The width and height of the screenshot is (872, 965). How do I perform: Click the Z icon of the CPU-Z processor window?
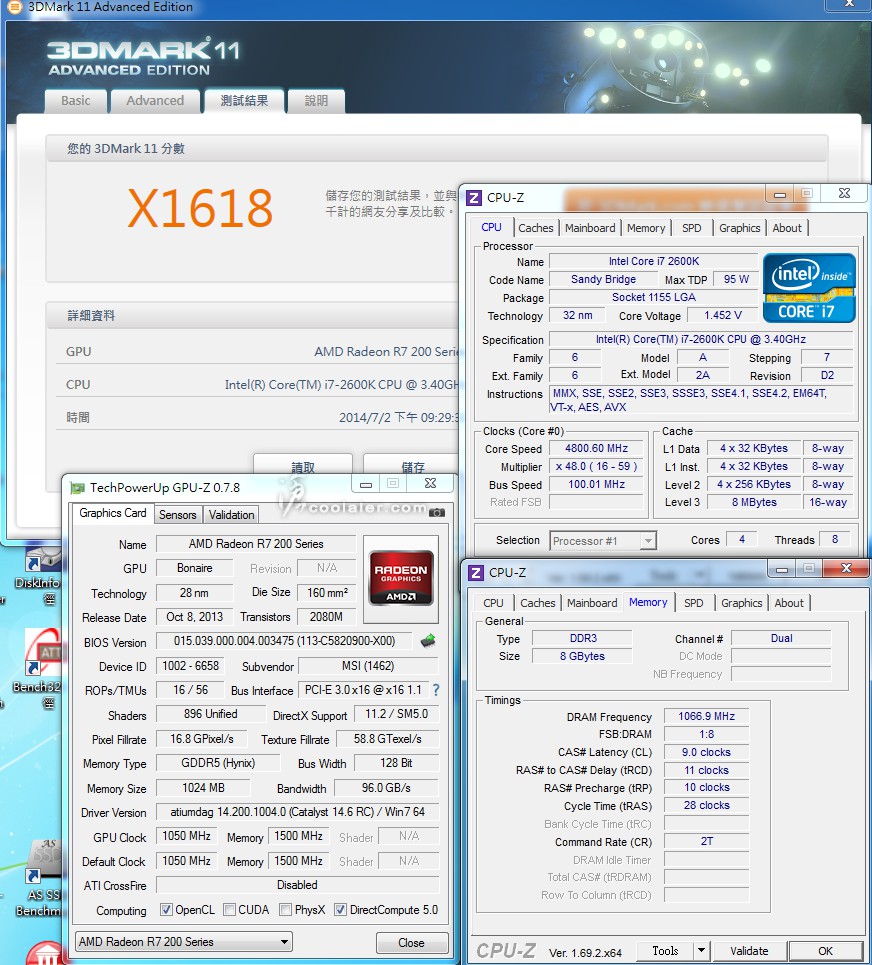tap(474, 198)
